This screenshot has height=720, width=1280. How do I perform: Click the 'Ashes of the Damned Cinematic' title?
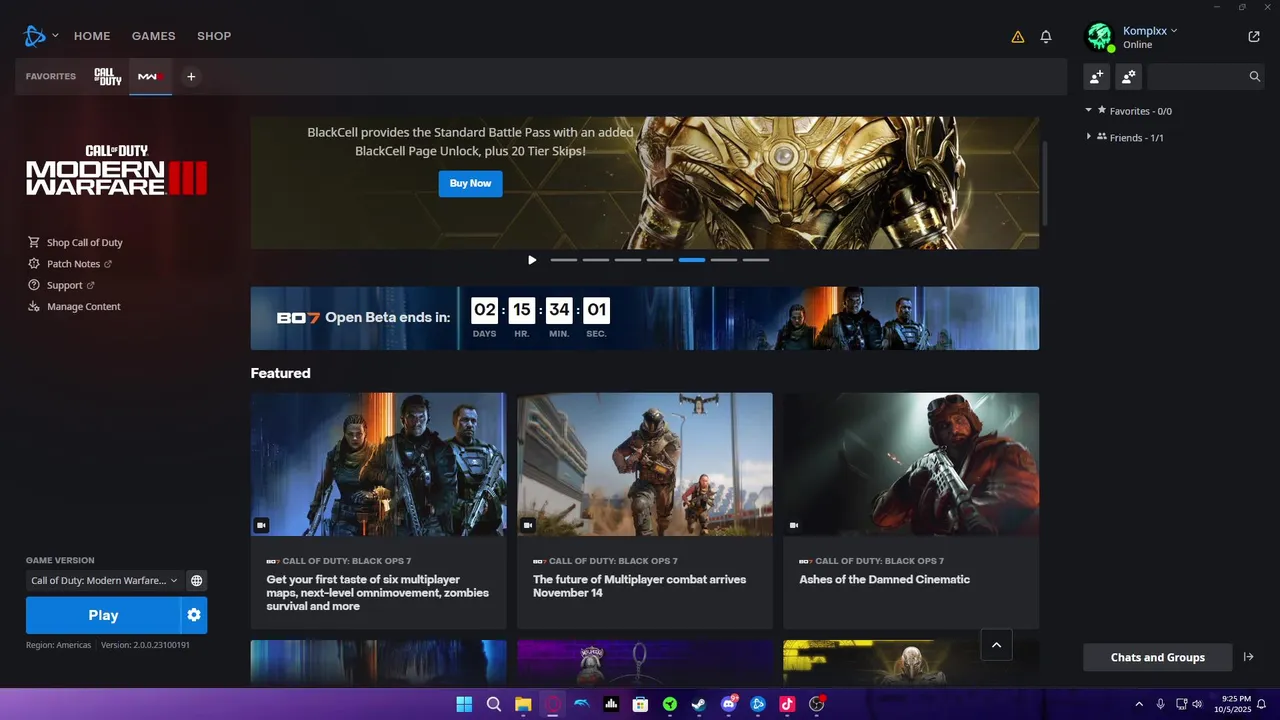click(885, 579)
